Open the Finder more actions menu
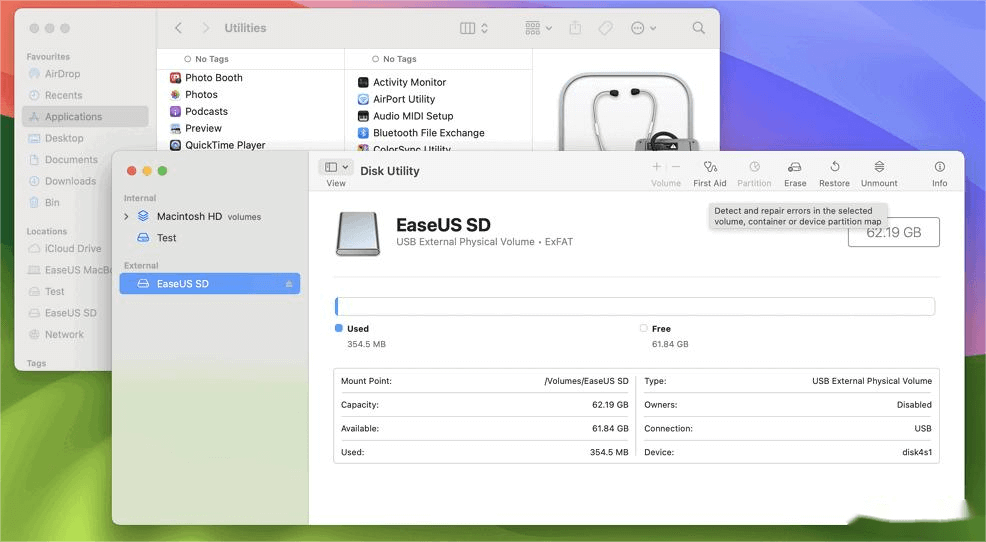 (643, 28)
